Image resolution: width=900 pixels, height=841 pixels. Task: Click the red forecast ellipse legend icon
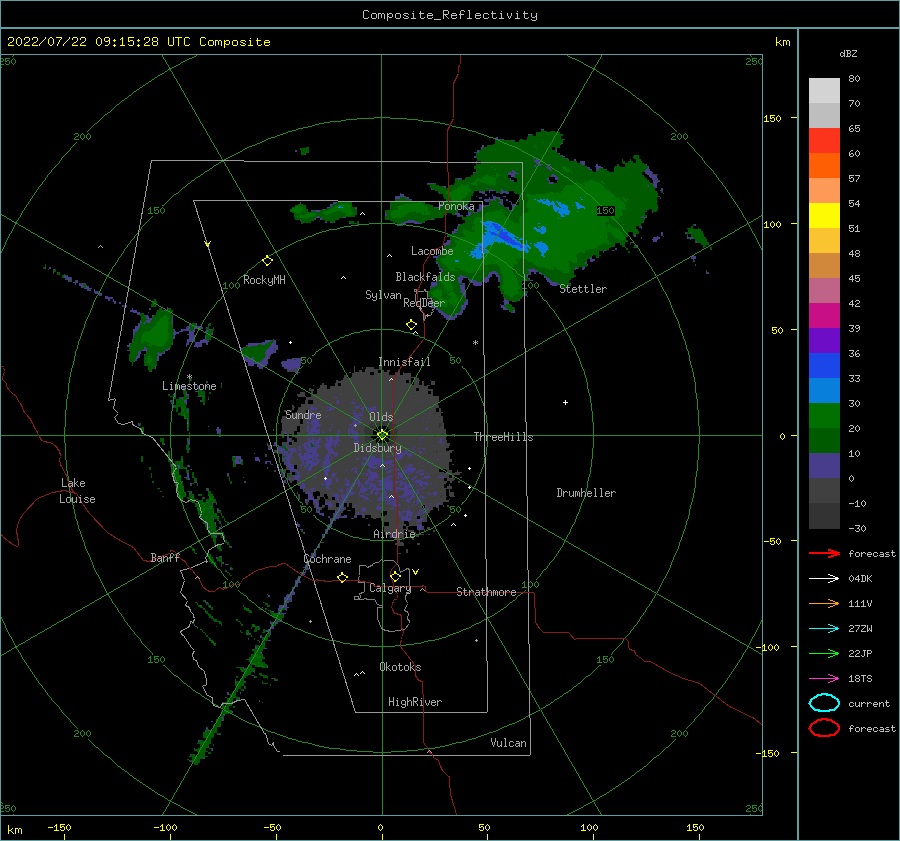[x=824, y=728]
